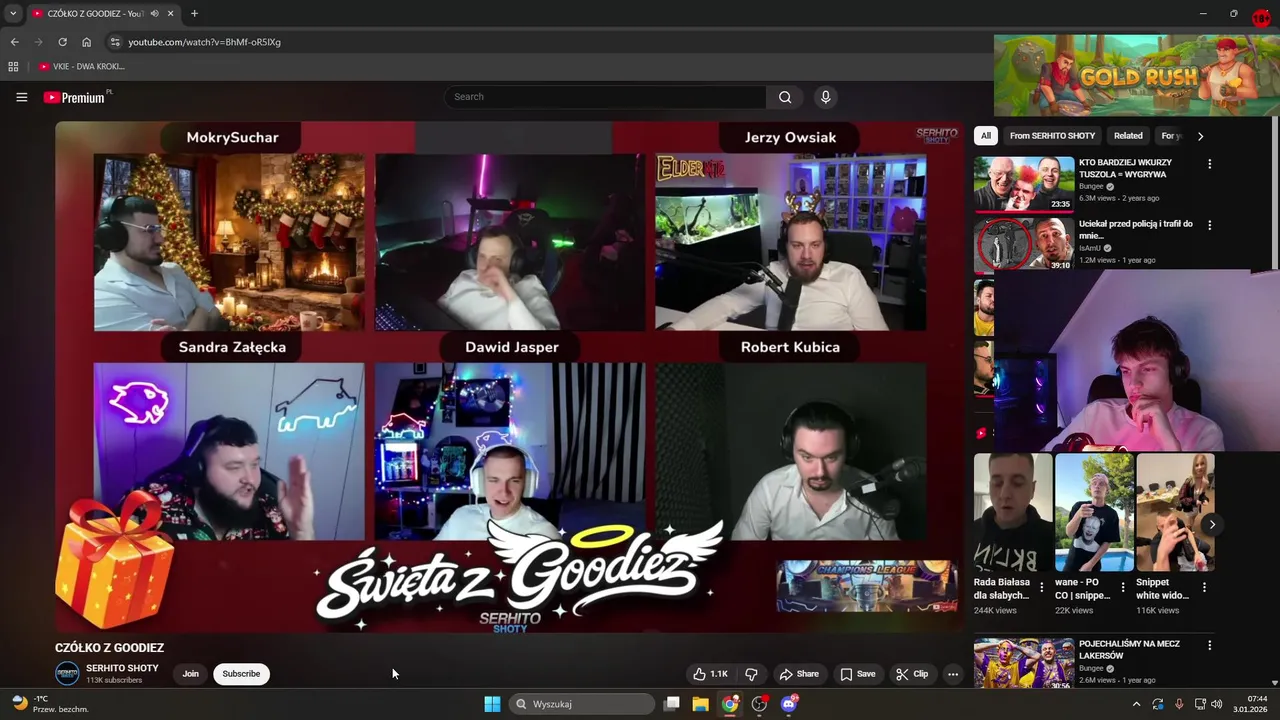The width and height of the screenshot is (1280, 720).
Task: Switch to Chrome taskbar icon
Action: tap(730, 704)
